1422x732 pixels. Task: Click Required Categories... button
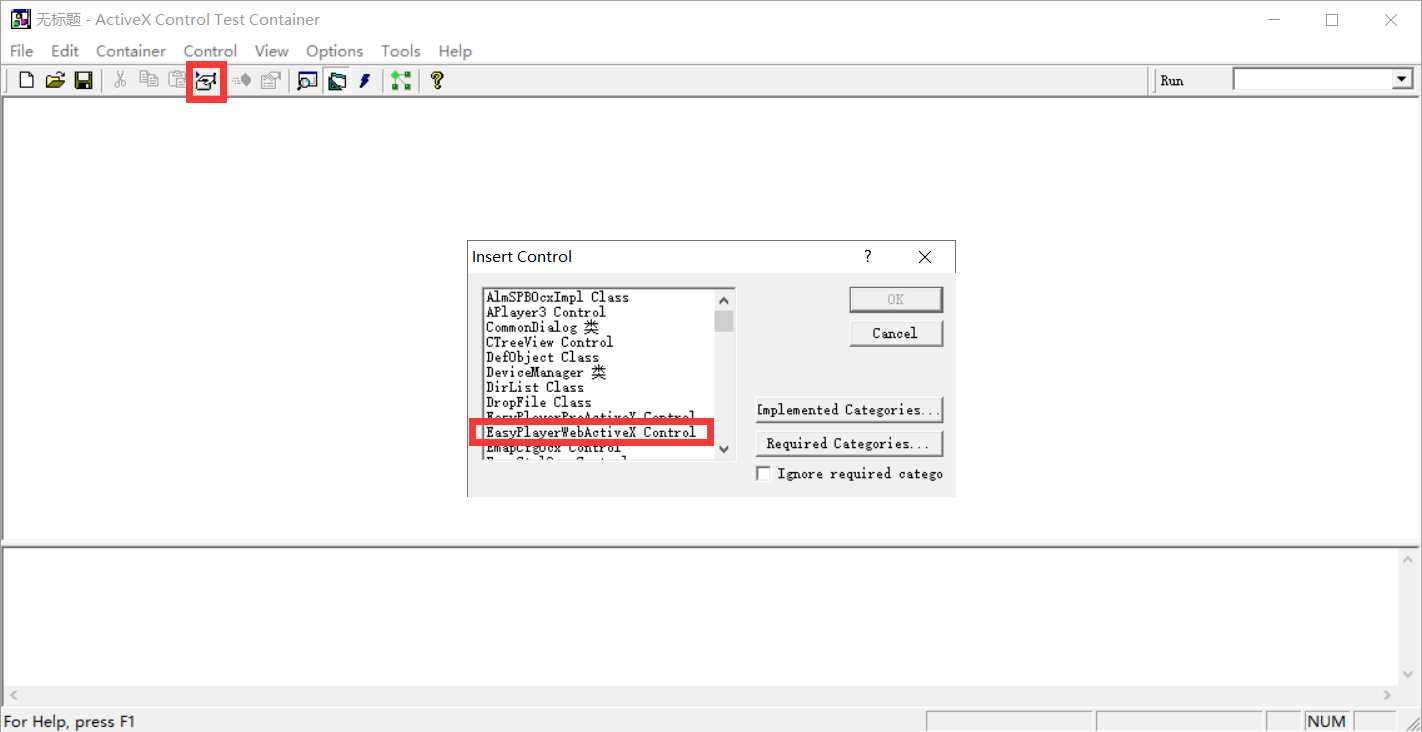(x=849, y=444)
